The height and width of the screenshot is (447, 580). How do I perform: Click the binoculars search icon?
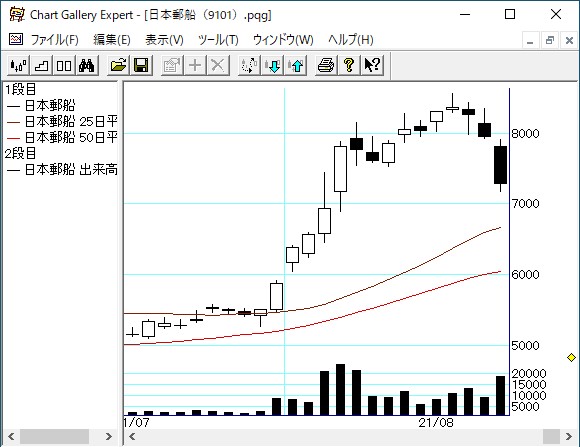(x=87, y=65)
